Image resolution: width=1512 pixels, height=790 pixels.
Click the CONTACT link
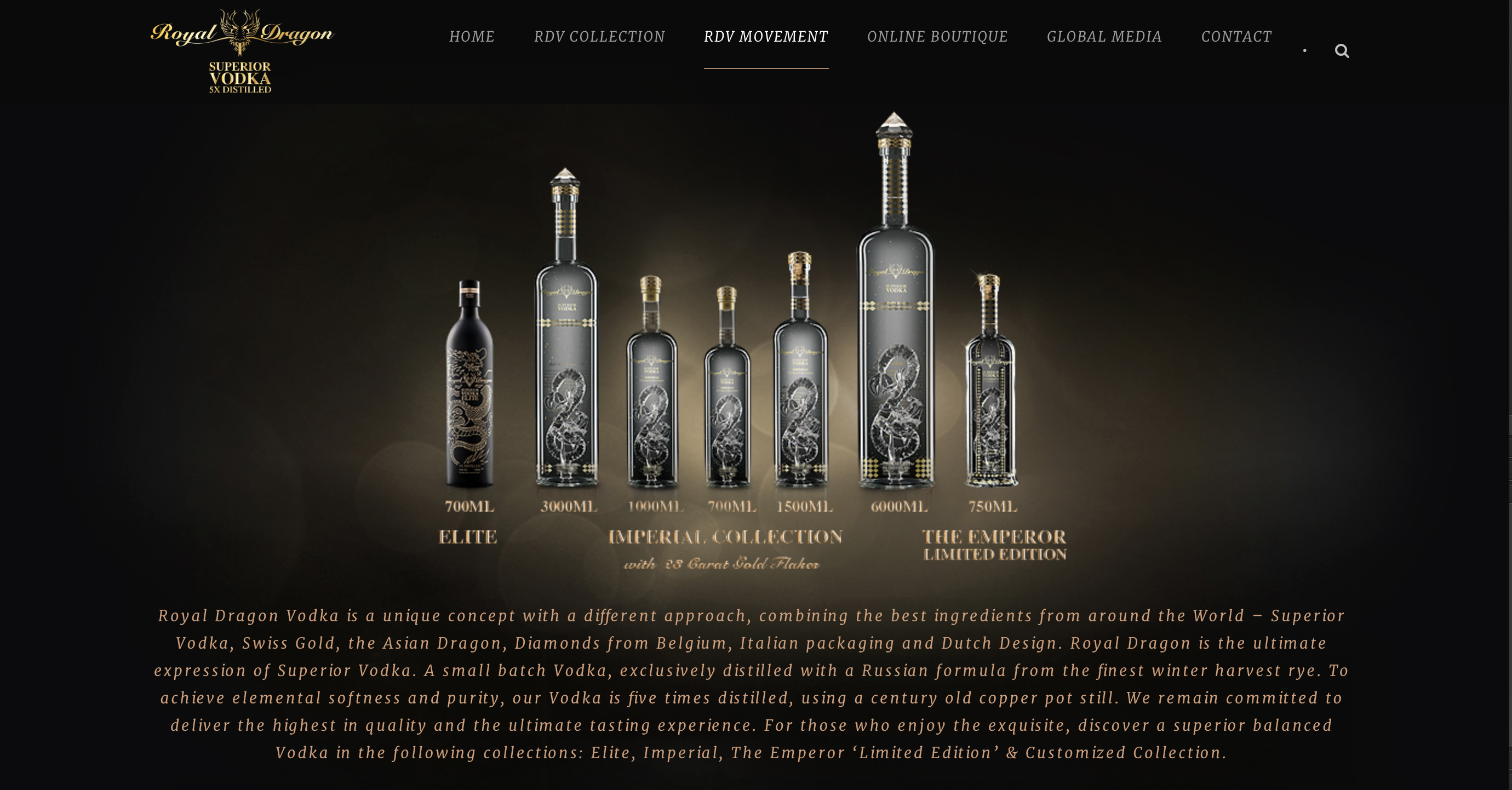coord(1236,36)
